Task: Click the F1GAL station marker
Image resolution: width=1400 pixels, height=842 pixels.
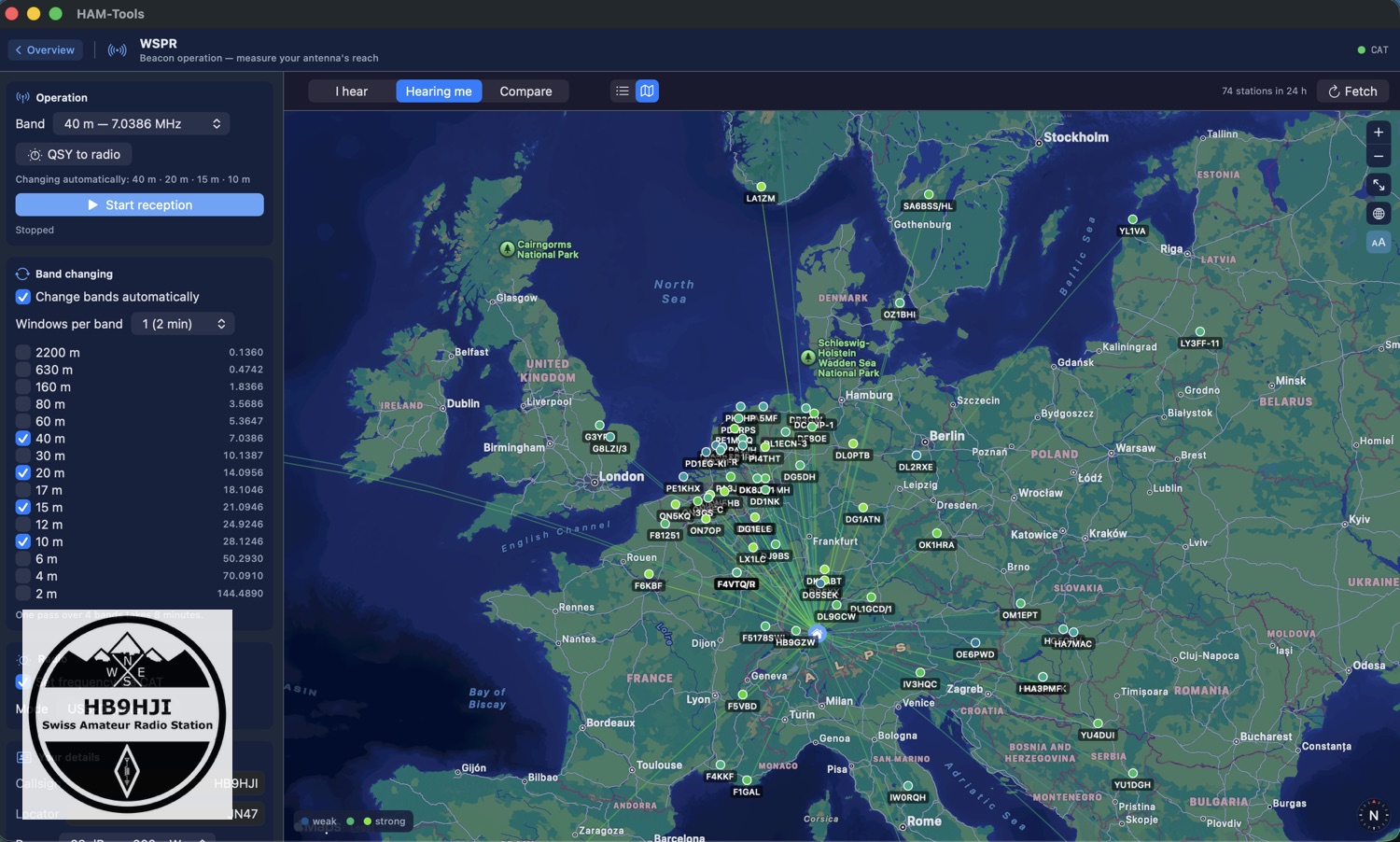Action: coord(747,780)
